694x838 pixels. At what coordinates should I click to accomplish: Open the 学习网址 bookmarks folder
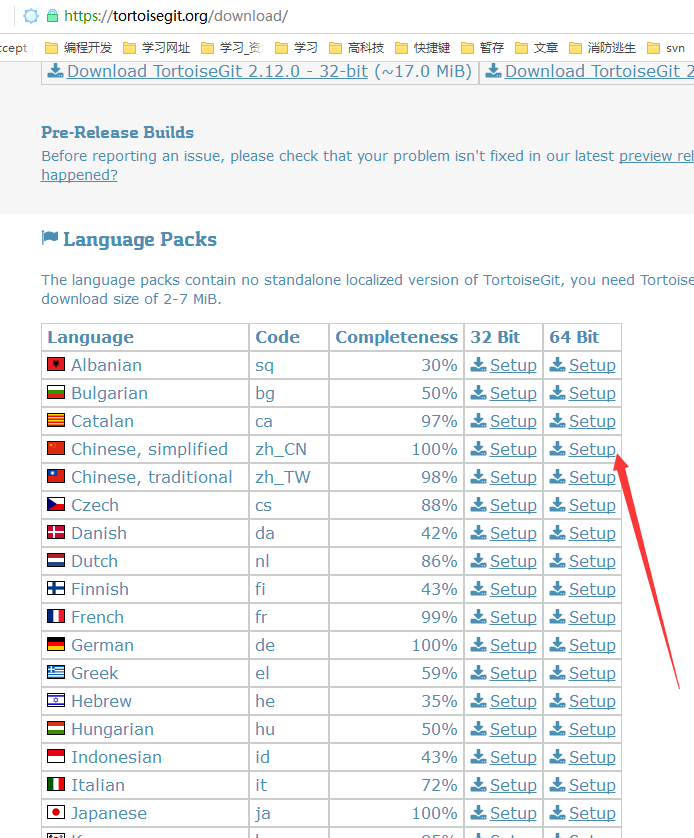[x=157, y=48]
